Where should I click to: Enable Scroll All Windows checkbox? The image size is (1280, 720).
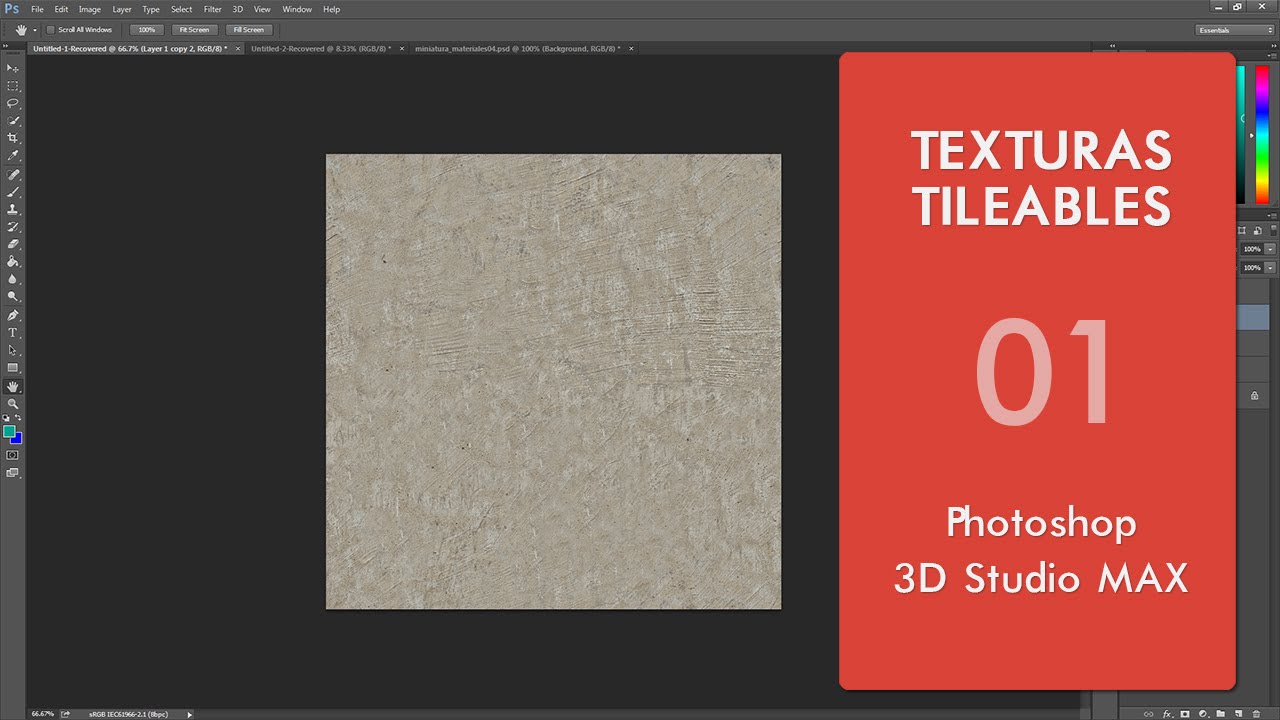51,30
